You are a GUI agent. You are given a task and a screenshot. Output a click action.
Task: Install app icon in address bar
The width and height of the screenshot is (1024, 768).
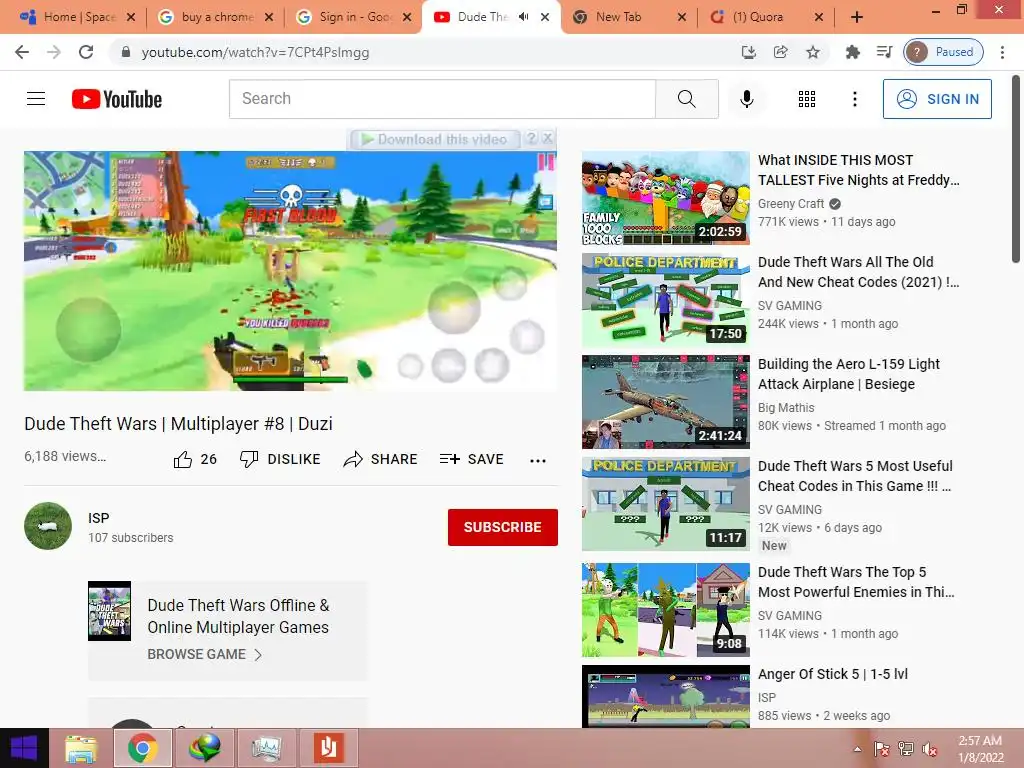748,52
